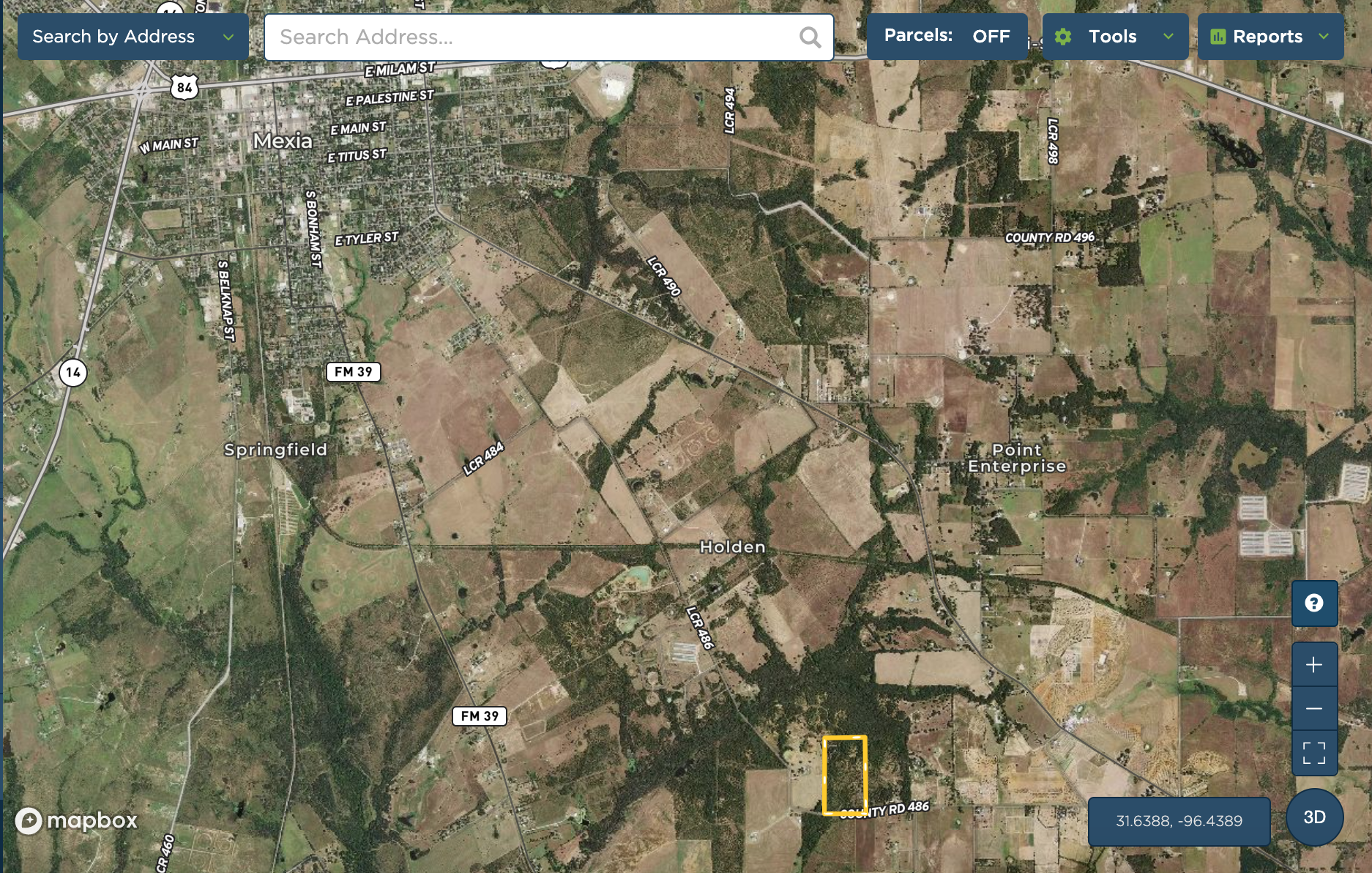Image resolution: width=1372 pixels, height=873 pixels.
Task: Switch the map to 3D view
Action: coord(1314,817)
